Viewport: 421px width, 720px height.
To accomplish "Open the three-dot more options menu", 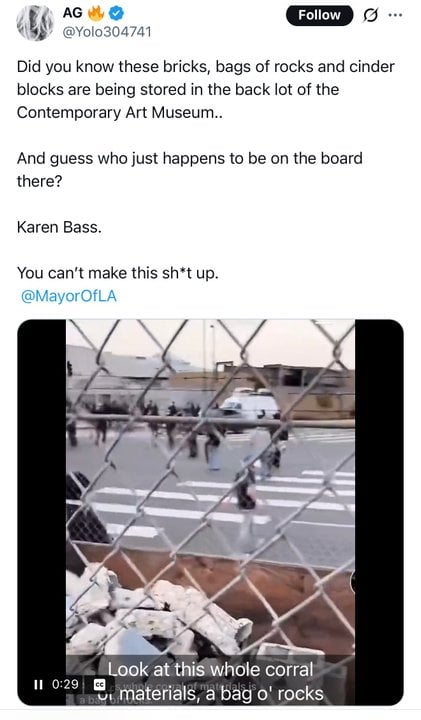I will click(x=395, y=15).
